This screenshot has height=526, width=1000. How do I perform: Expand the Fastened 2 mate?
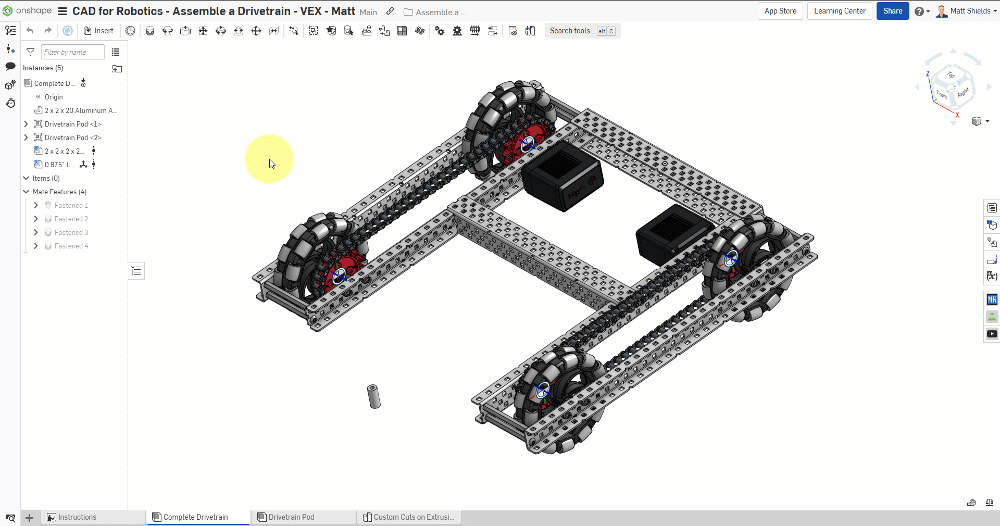point(36,219)
